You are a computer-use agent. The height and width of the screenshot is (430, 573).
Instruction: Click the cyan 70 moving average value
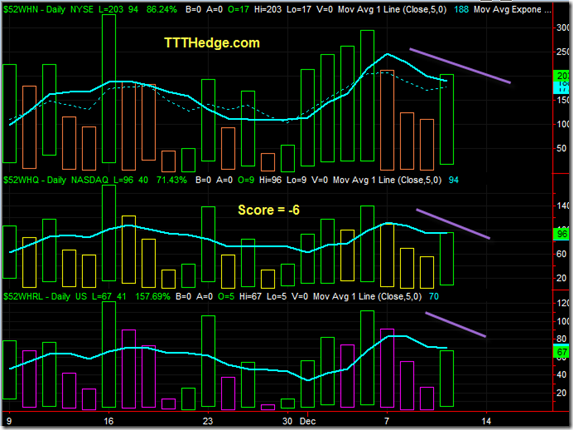click(434, 296)
